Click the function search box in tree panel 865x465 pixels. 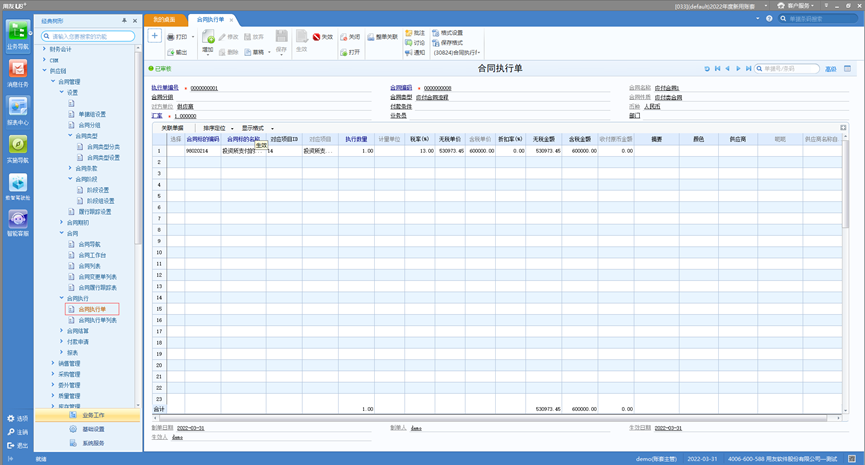tap(88, 36)
